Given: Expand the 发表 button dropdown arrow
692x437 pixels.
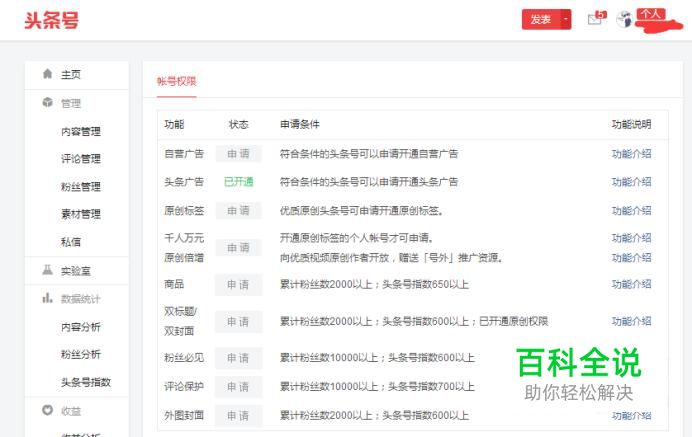Looking at the screenshot, I should [x=566, y=19].
